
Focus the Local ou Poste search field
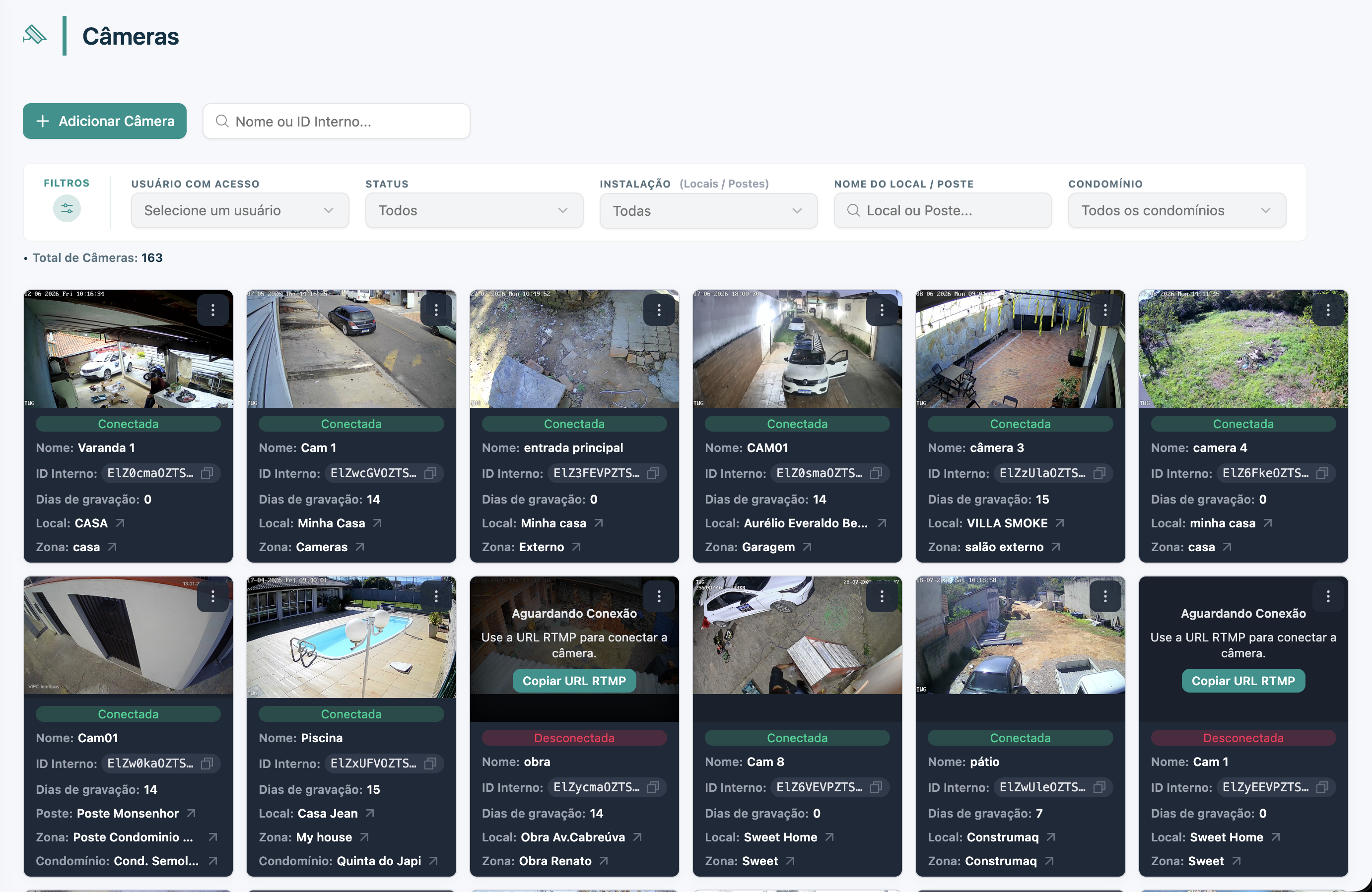943,210
